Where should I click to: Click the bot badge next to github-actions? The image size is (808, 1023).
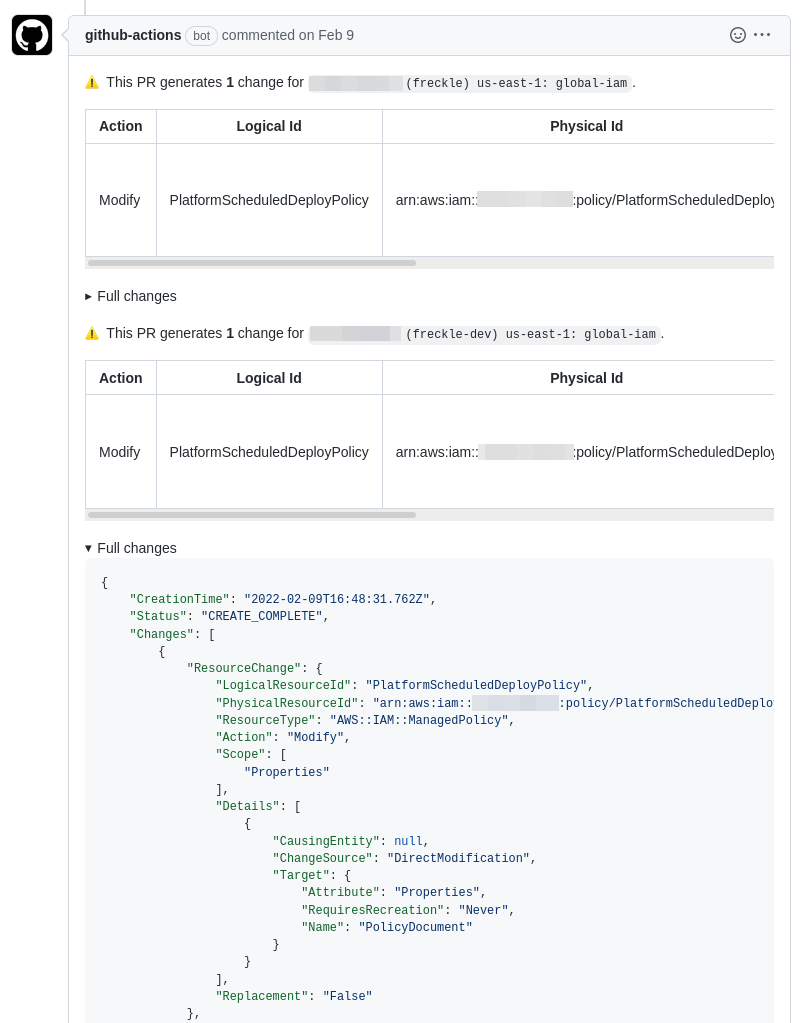click(201, 36)
